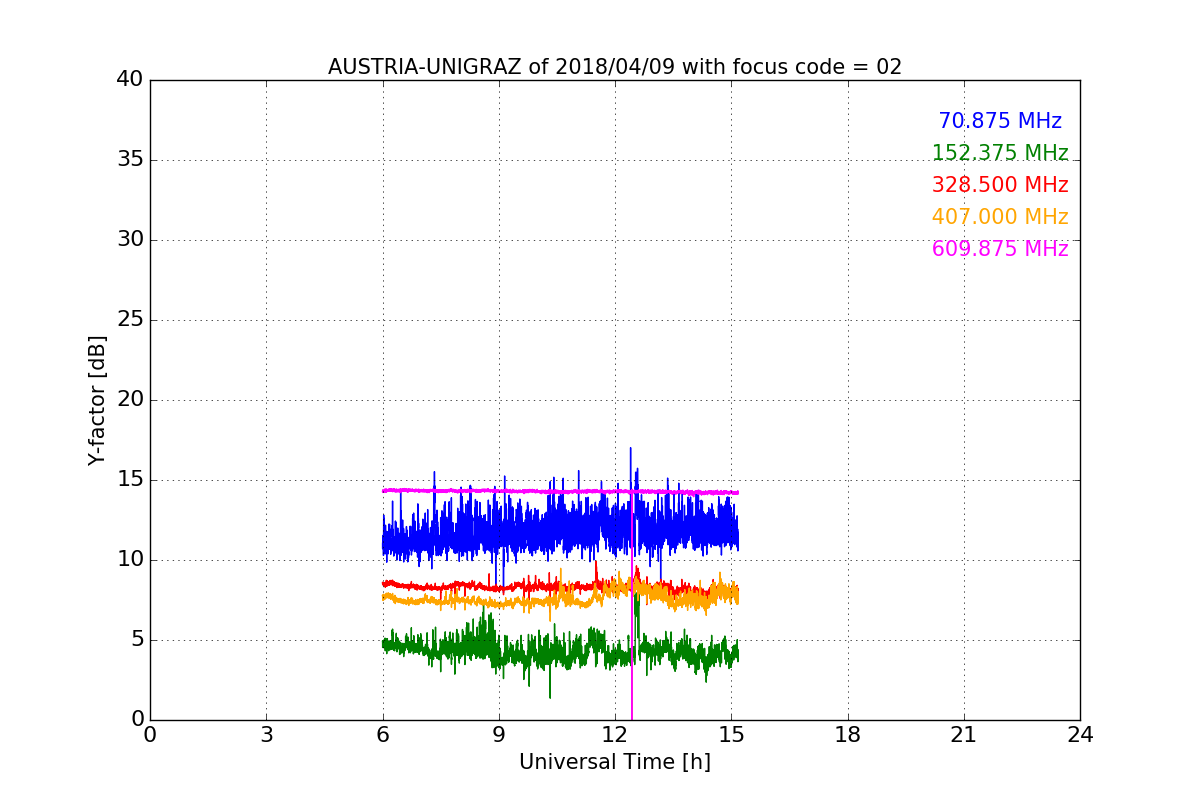This screenshot has width=1200, height=800.
Task: Click the y-axis tick label 35
Action: pyautogui.click(x=130, y=160)
